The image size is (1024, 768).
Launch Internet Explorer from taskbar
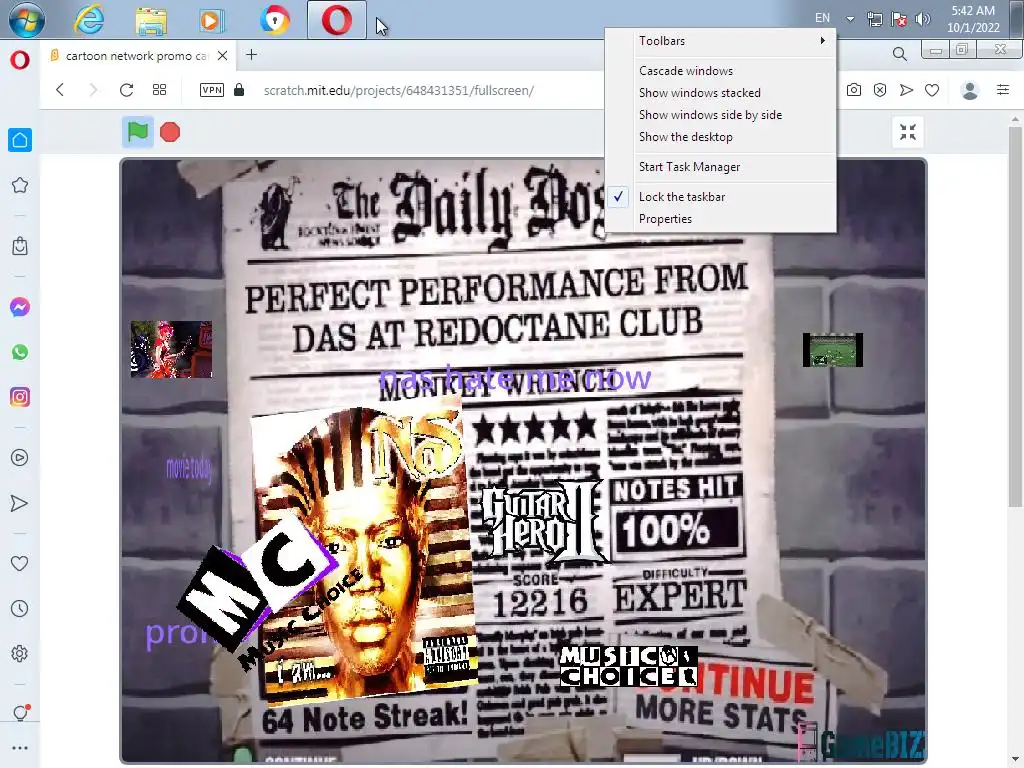pos(89,20)
